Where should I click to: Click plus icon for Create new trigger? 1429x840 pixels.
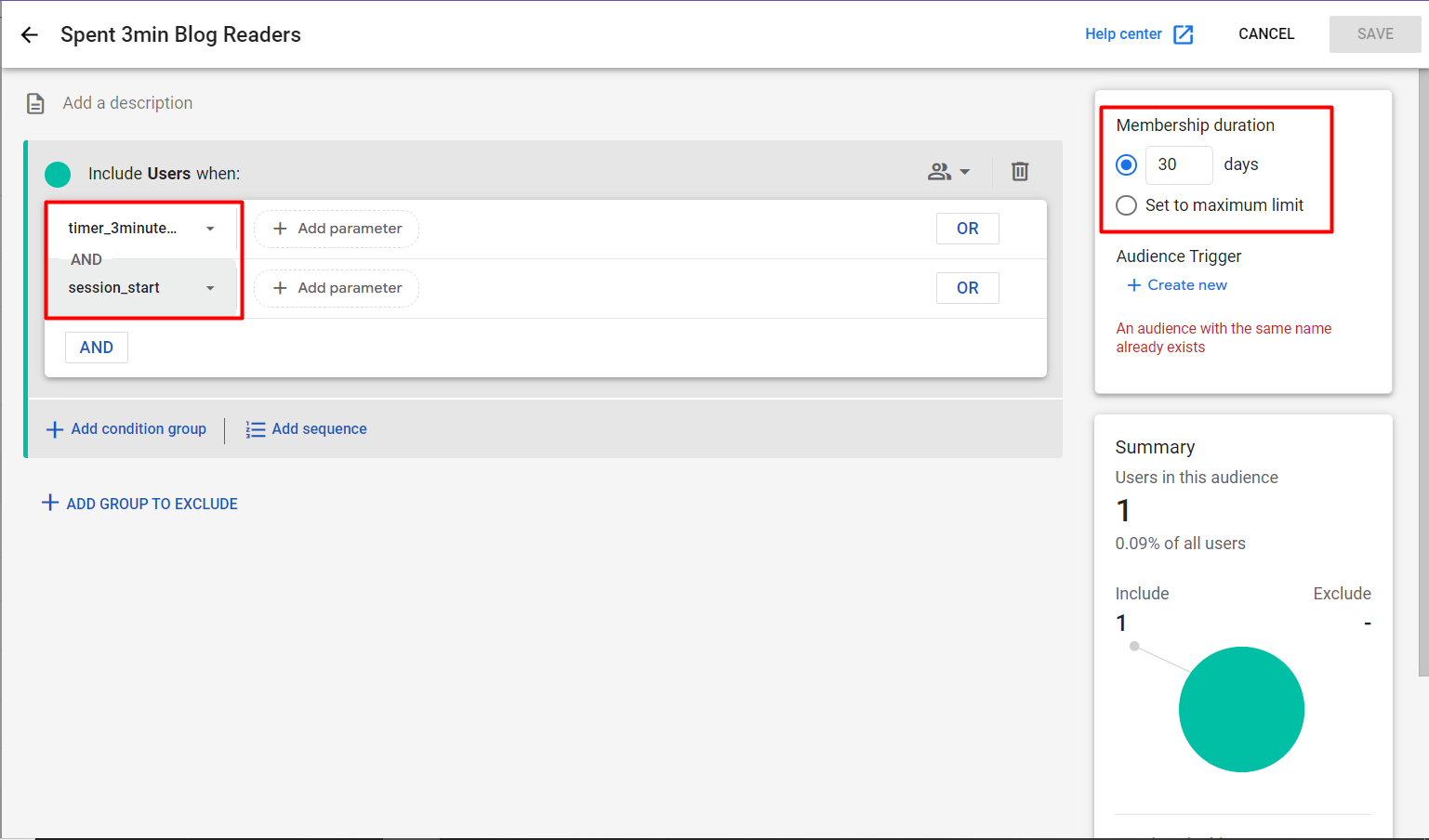click(1133, 285)
